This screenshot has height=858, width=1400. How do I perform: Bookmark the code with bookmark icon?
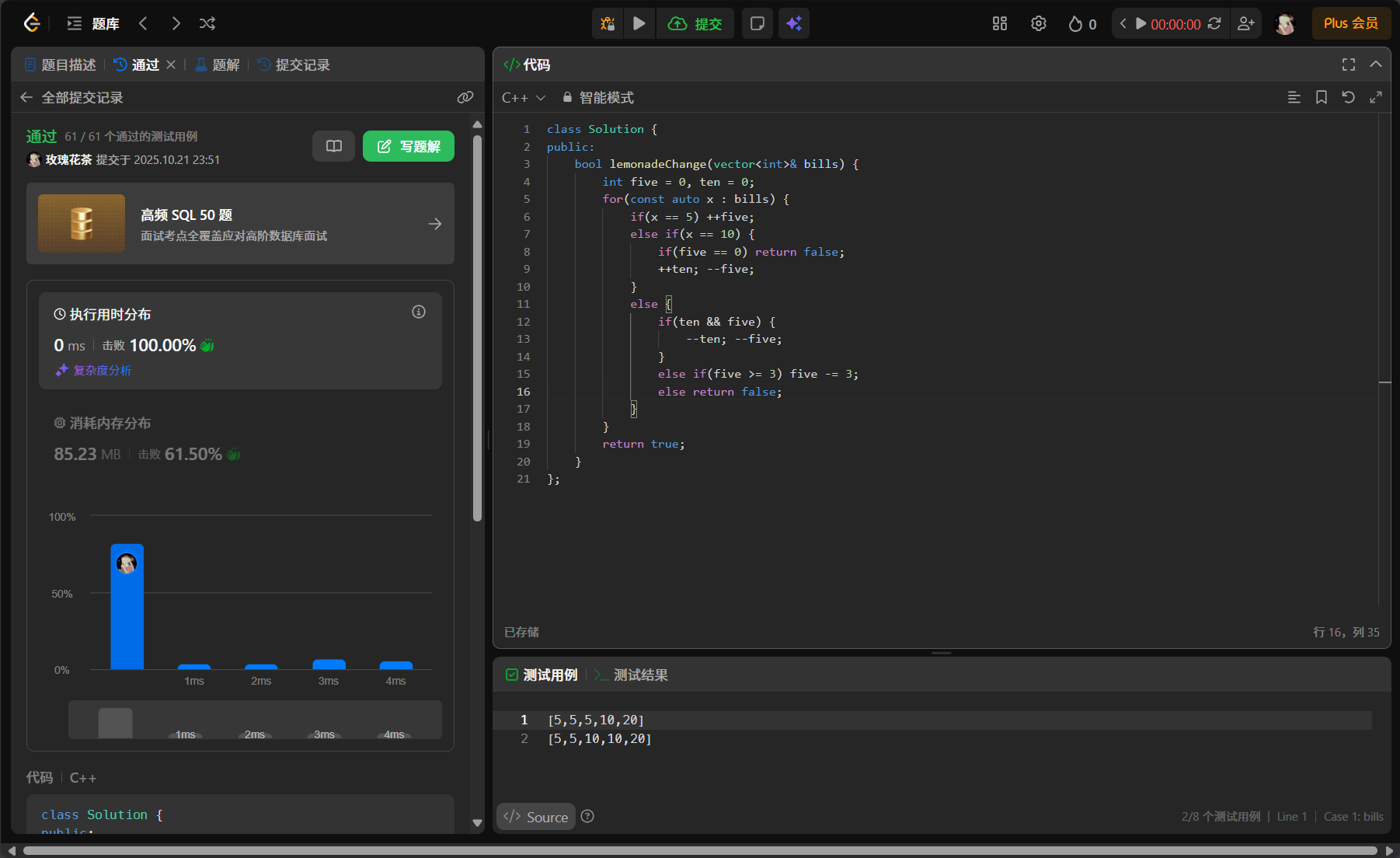[1322, 97]
